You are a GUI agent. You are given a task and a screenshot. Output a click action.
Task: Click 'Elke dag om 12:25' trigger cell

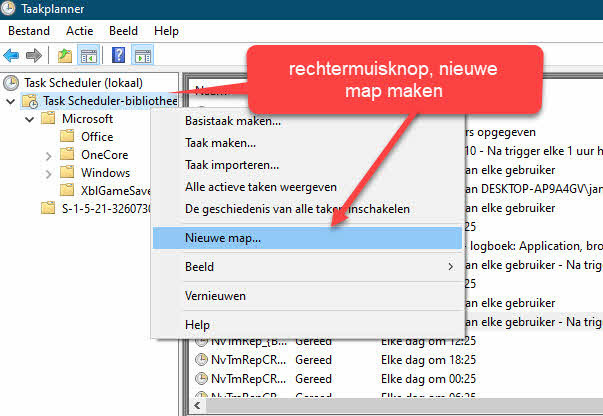point(428,341)
